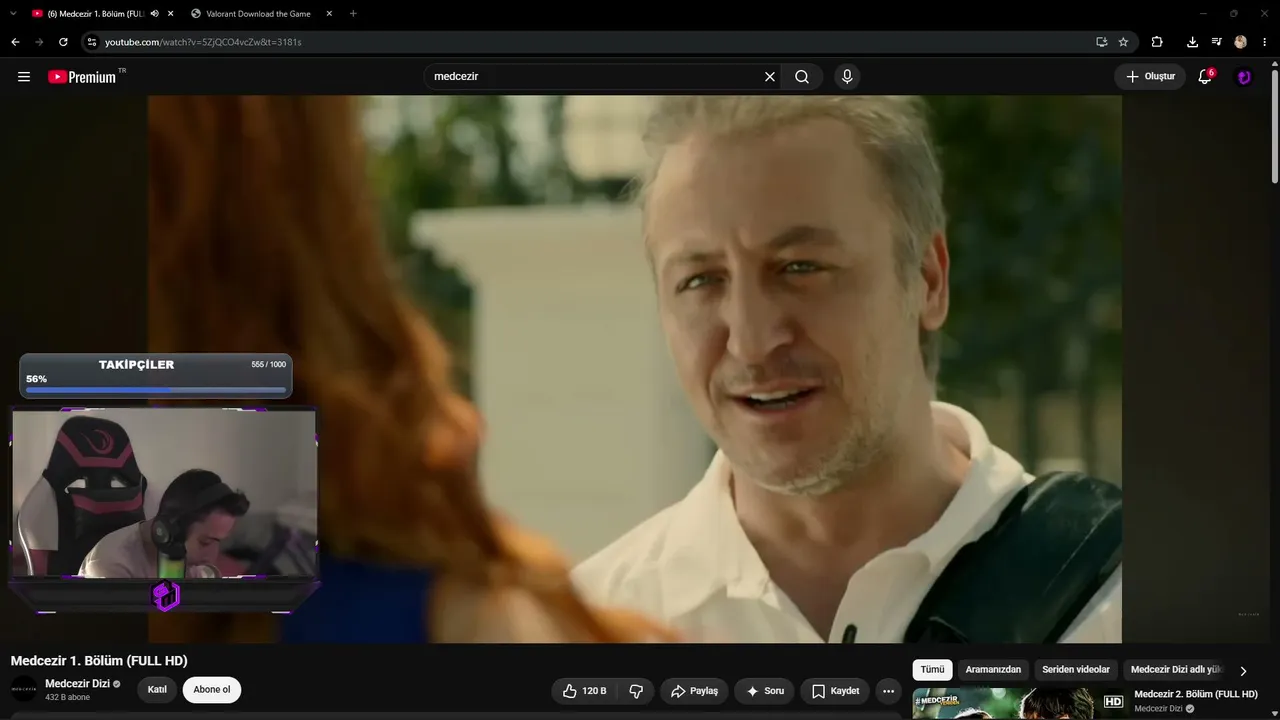Screen dimensions: 1280x720
Task: Open the Medcezir Dizi channel name link
Action: coord(77,684)
